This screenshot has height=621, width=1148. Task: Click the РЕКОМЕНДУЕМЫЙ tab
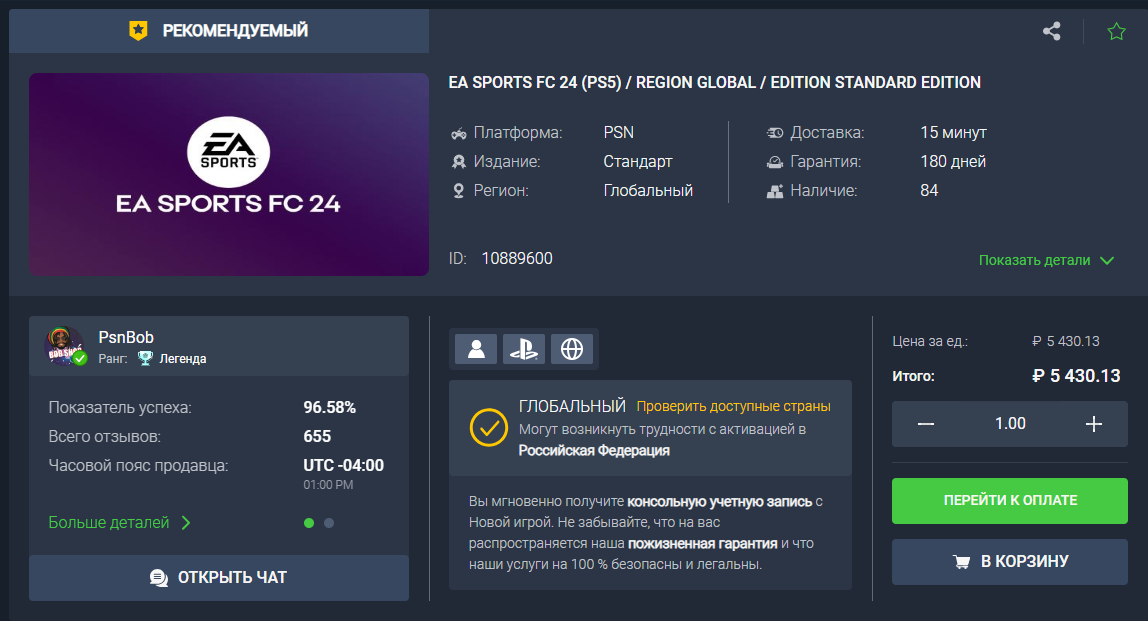coord(219,31)
